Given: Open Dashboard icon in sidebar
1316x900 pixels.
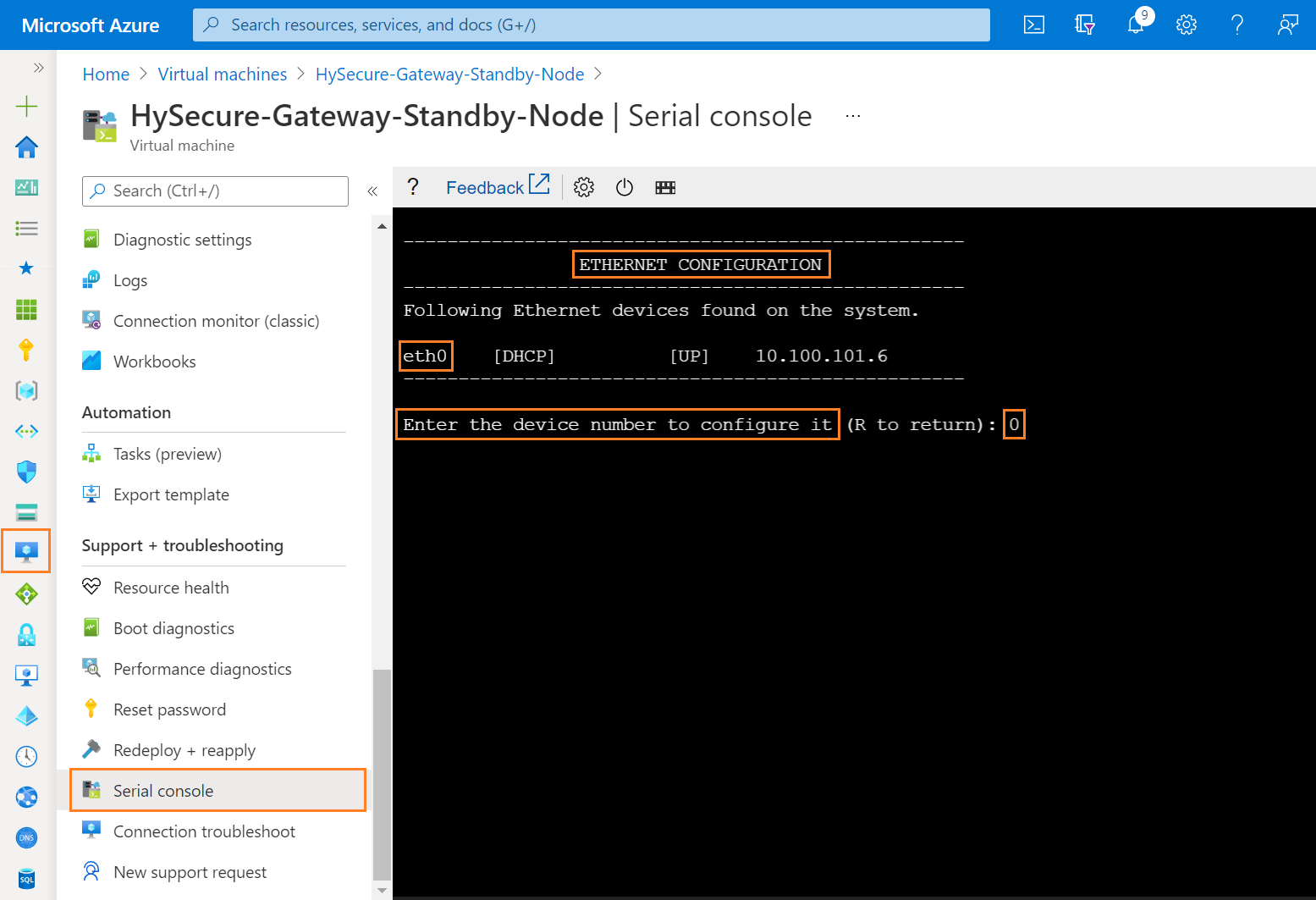Looking at the screenshot, I should (27, 187).
